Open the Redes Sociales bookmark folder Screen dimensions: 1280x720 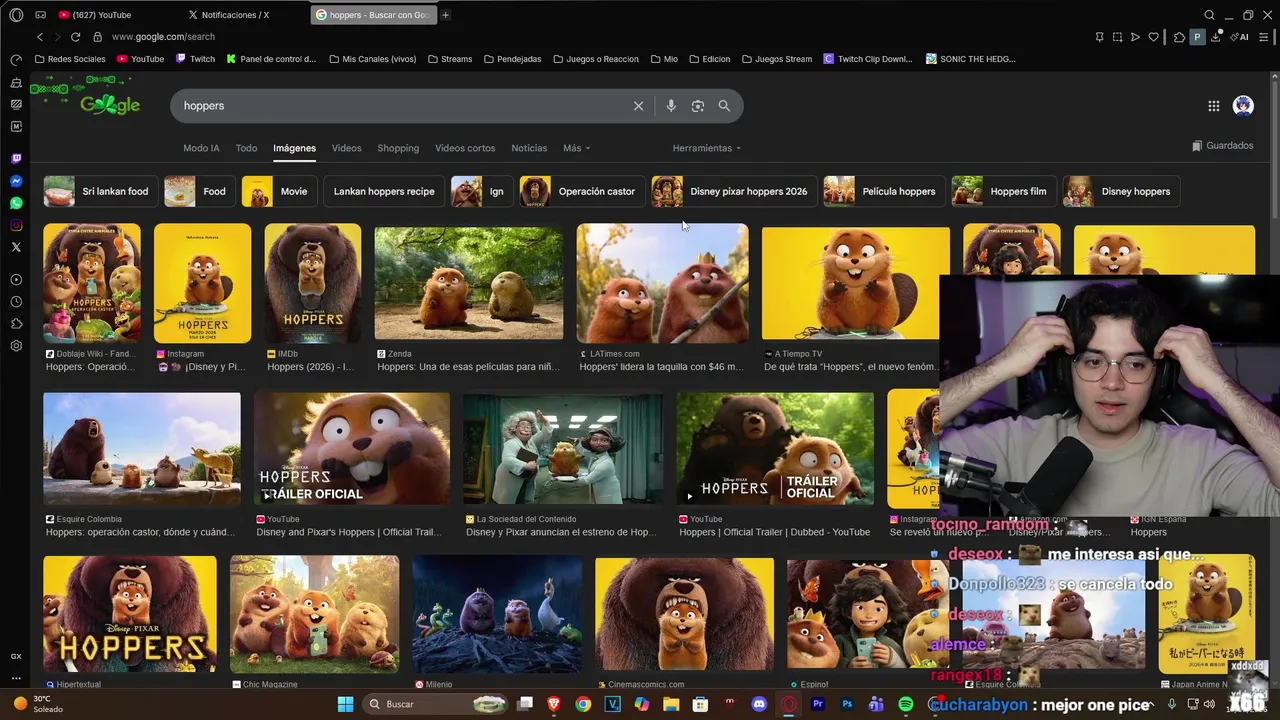click(x=70, y=59)
